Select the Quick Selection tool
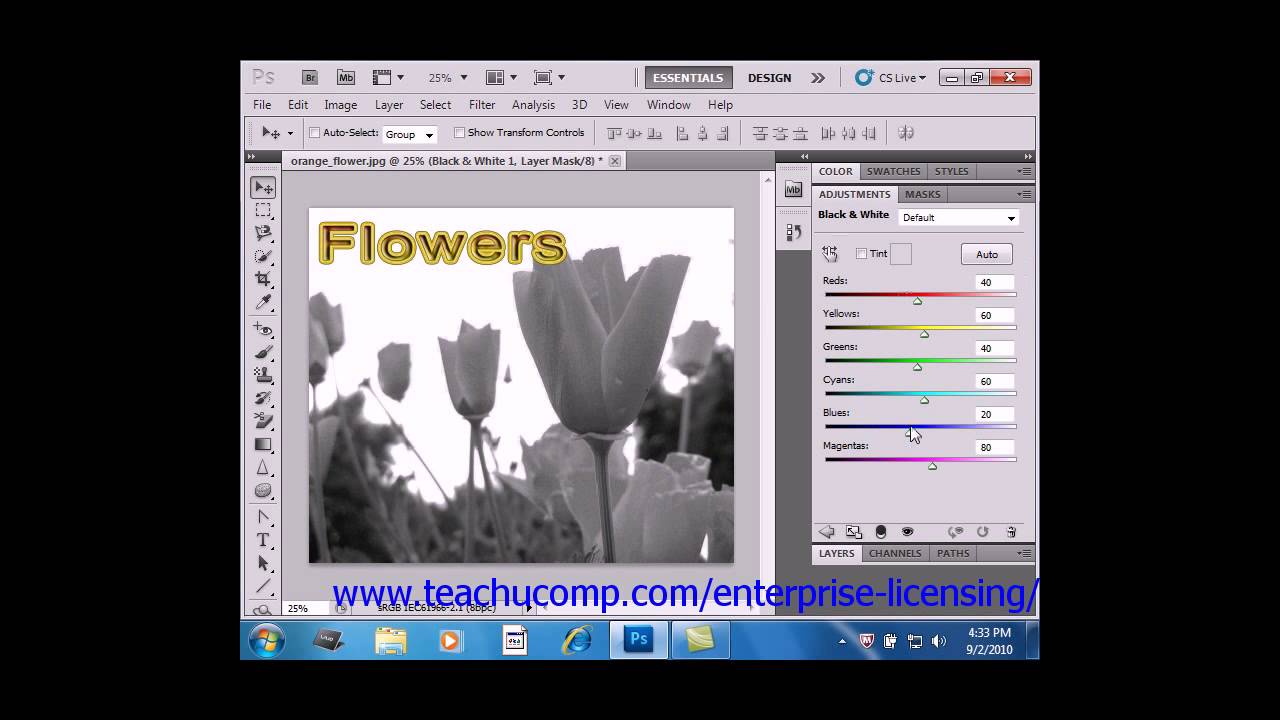Image resolution: width=1280 pixels, height=720 pixels. pos(263,256)
